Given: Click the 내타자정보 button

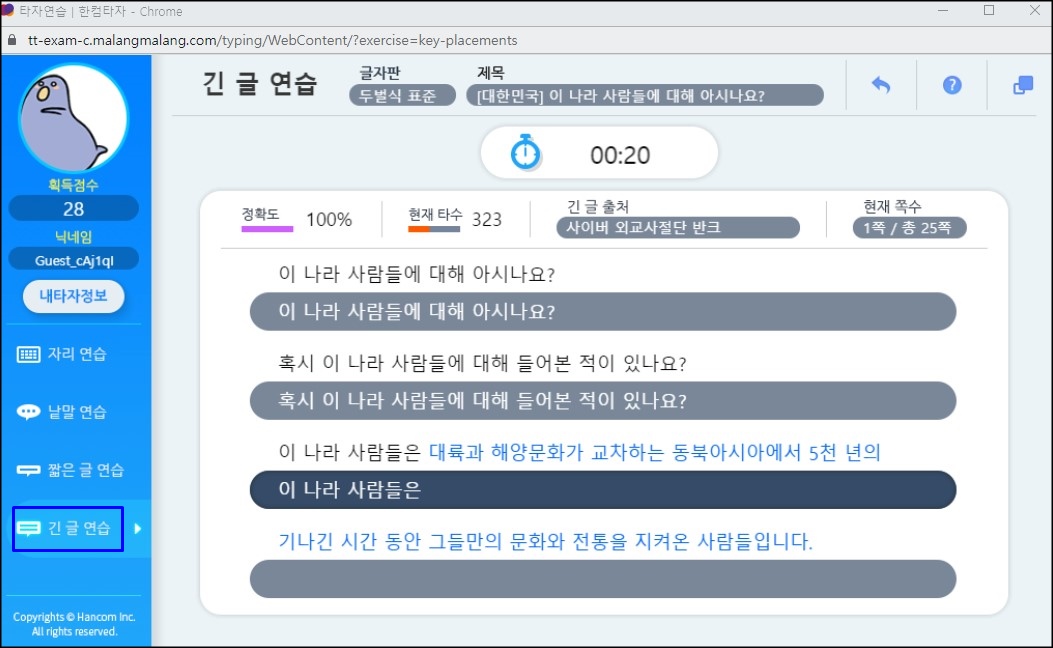Looking at the screenshot, I should (x=73, y=296).
